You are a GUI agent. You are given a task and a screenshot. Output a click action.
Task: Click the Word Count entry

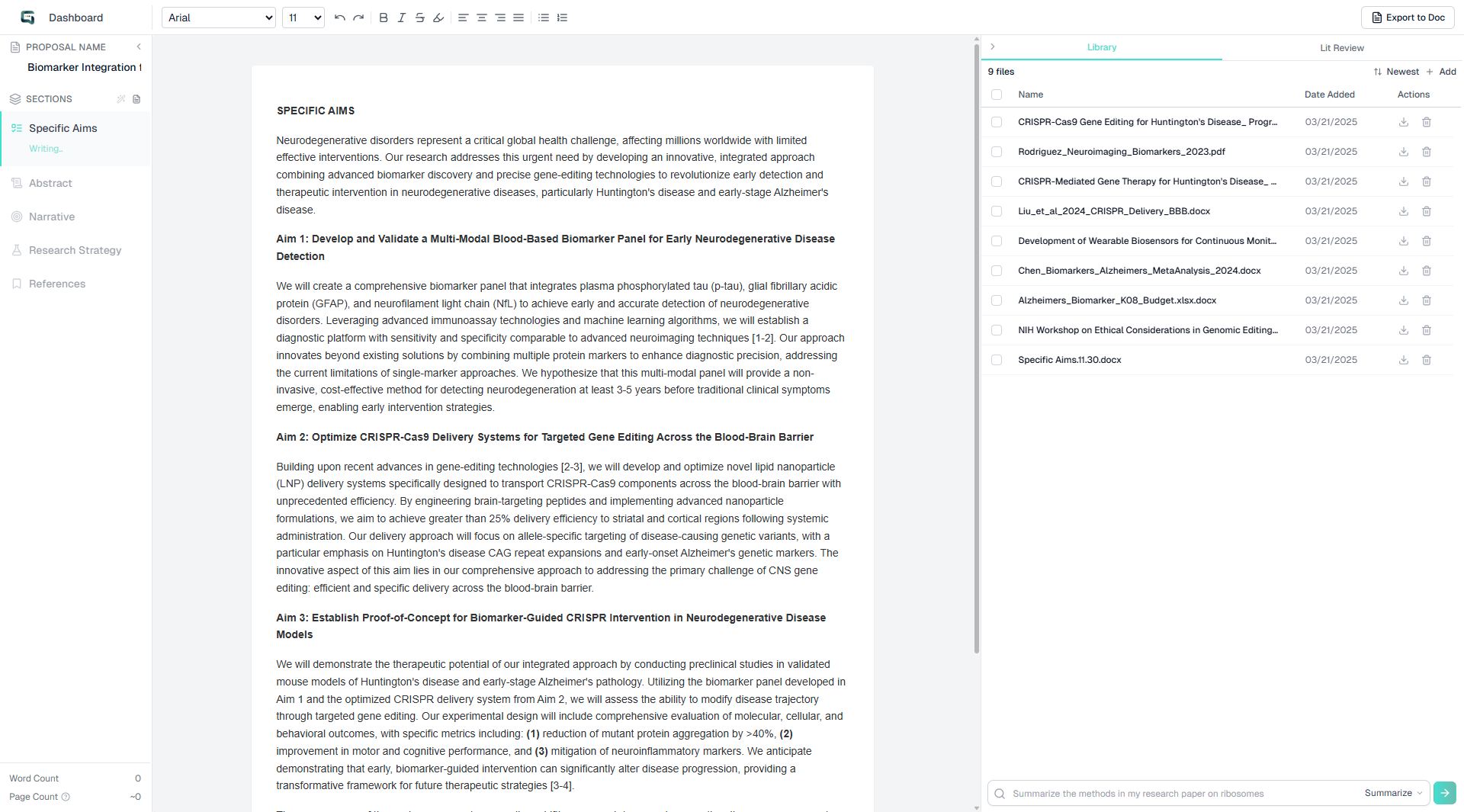coord(75,778)
